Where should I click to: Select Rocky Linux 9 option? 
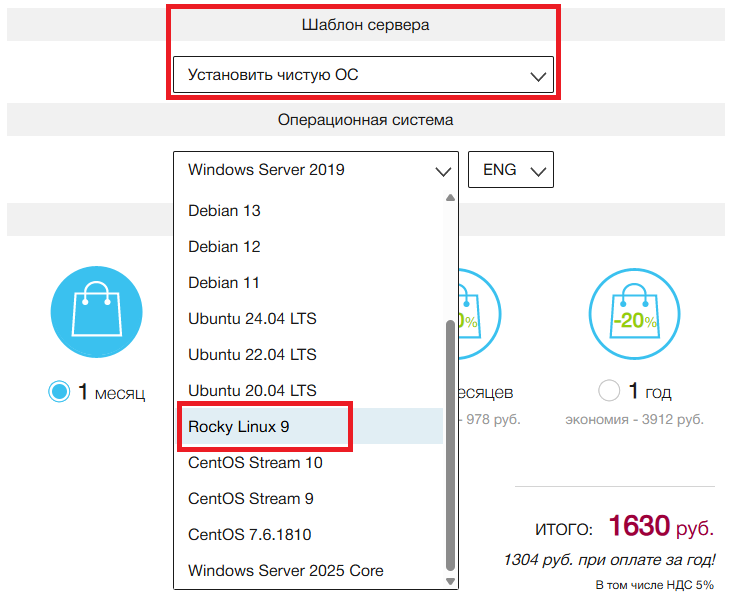(308, 427)
